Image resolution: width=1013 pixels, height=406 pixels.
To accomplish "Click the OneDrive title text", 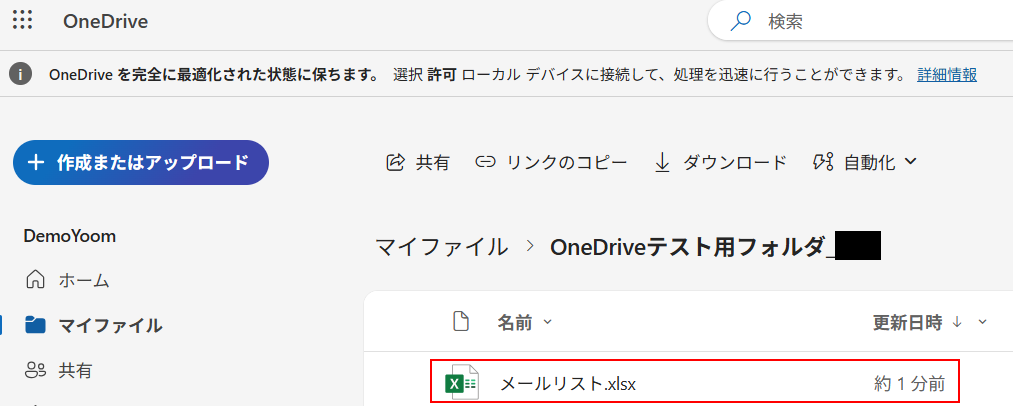I will click(105, 21).
